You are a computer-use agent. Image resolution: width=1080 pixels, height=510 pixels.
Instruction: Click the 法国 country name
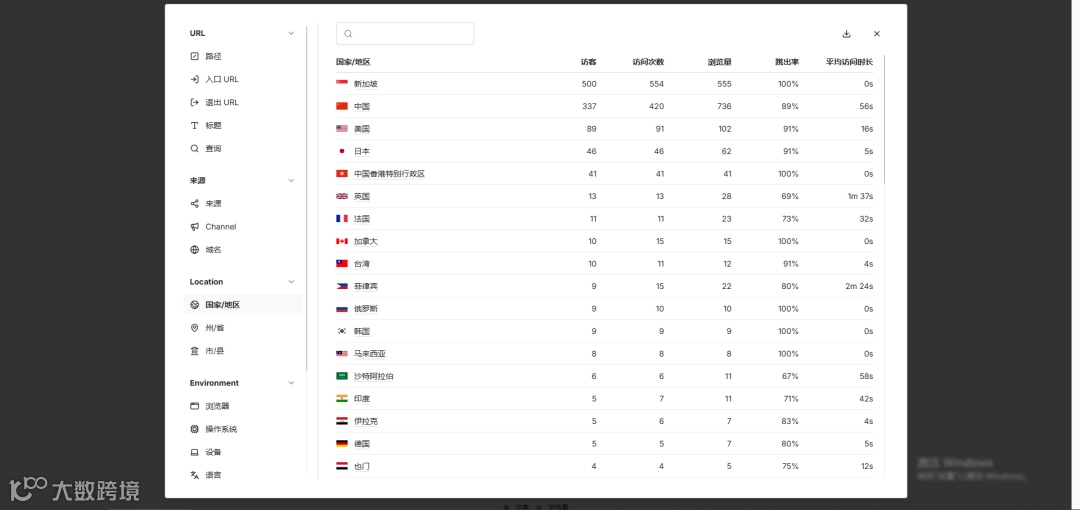coord(362,219)
